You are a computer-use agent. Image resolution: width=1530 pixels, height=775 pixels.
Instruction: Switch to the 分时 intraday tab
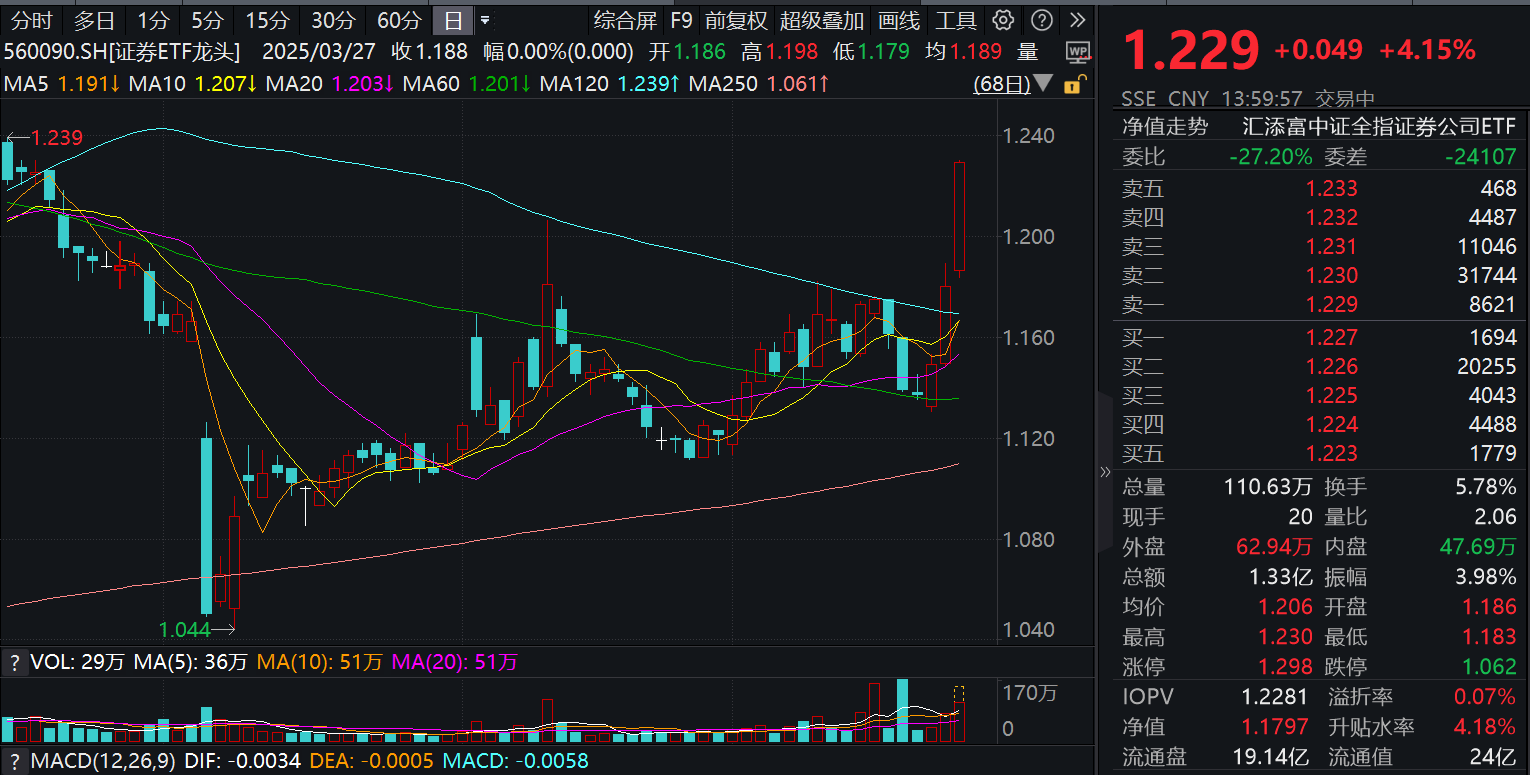(x=31, y=20)
